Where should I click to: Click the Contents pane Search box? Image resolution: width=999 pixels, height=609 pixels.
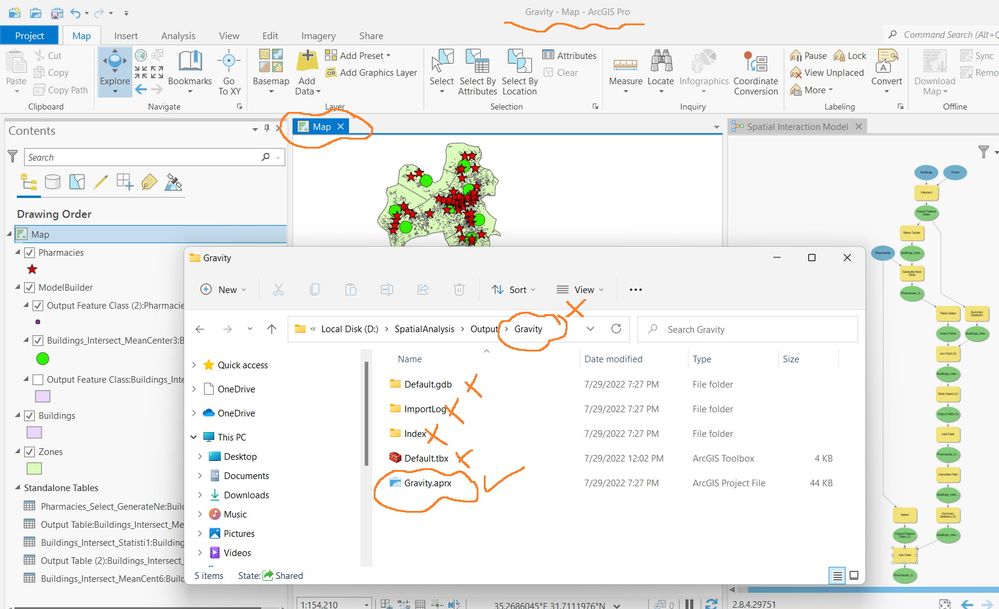[x=154, y=157]
